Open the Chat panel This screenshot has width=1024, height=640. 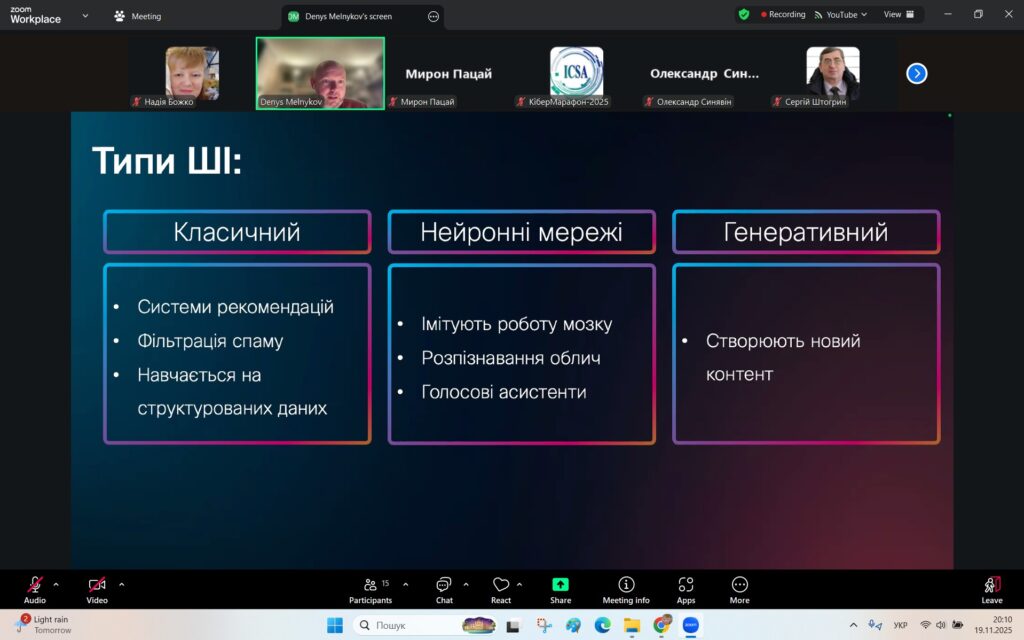[444, 589]
